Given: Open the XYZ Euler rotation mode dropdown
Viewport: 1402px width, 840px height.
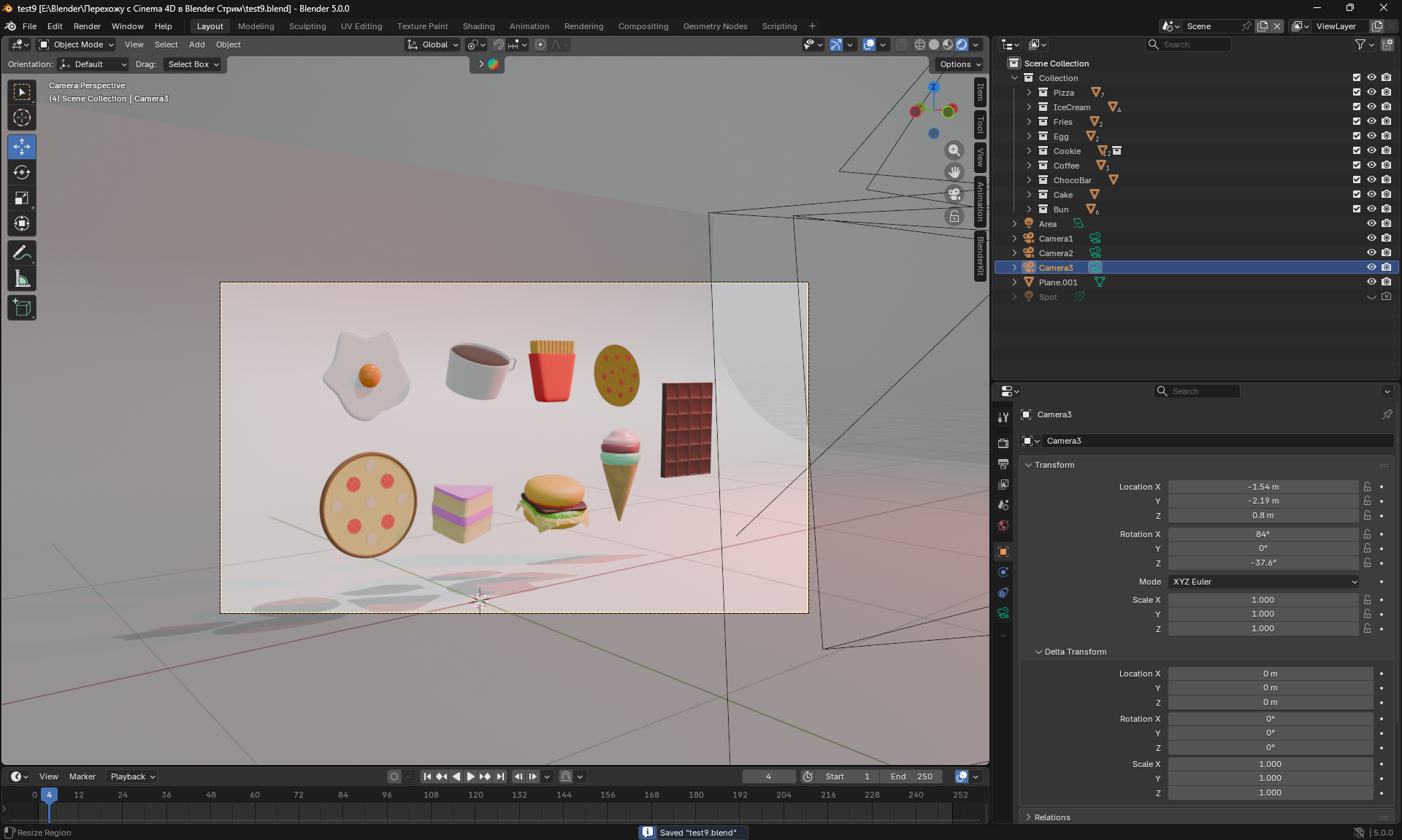Looking at the screenshot, I should [1263, 582].
